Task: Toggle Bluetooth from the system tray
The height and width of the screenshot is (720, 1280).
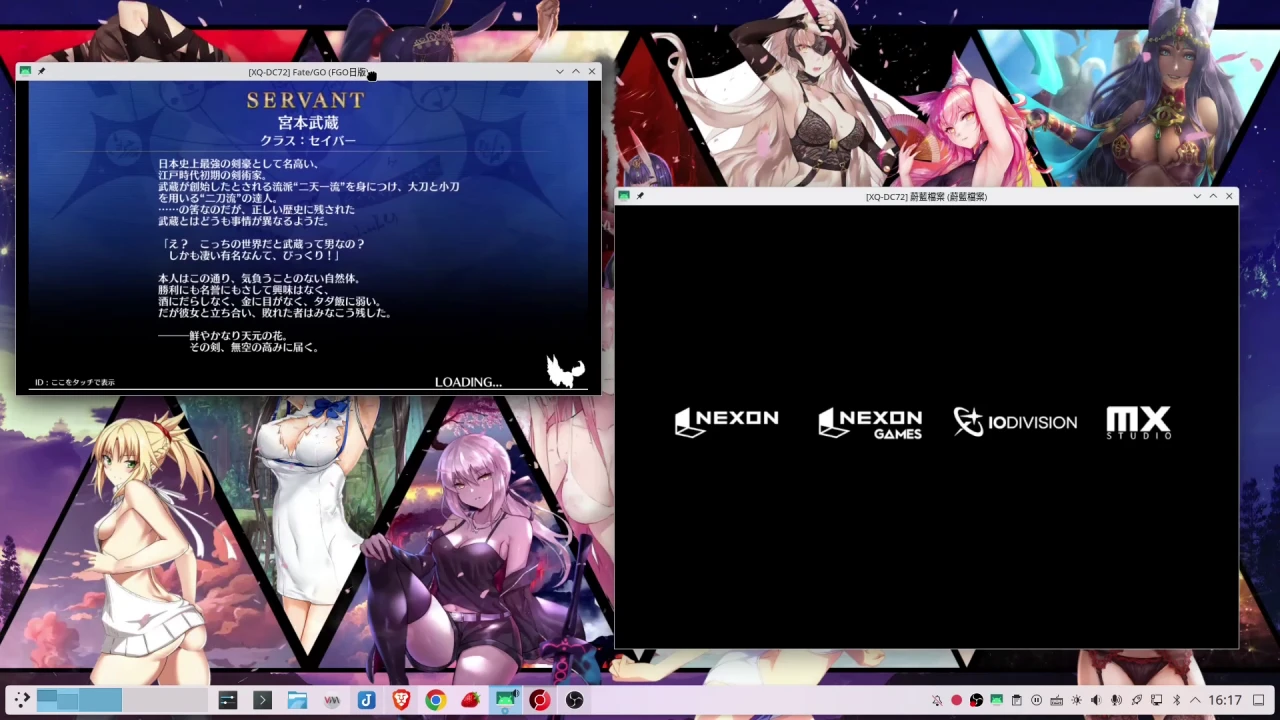Action: point(1177,701)
